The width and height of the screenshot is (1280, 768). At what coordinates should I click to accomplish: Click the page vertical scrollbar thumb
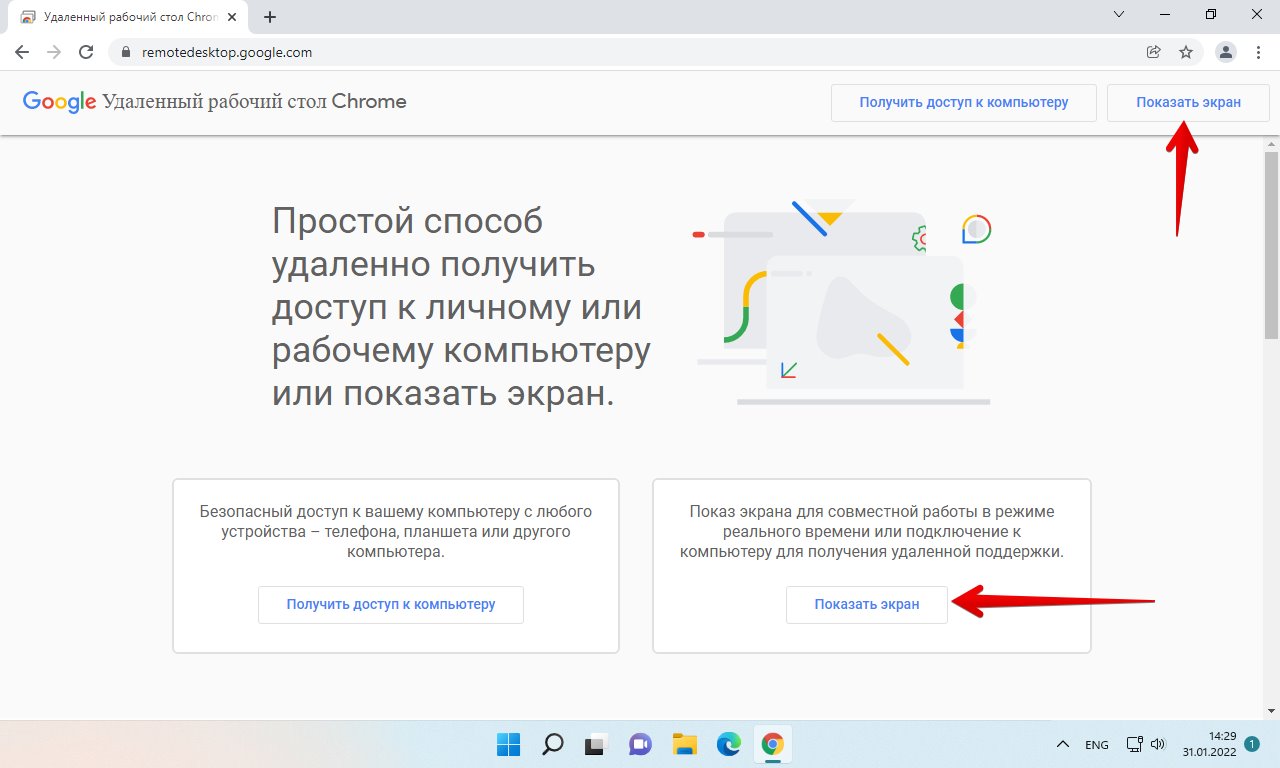pyautogui.click(x=1271, y=245)
